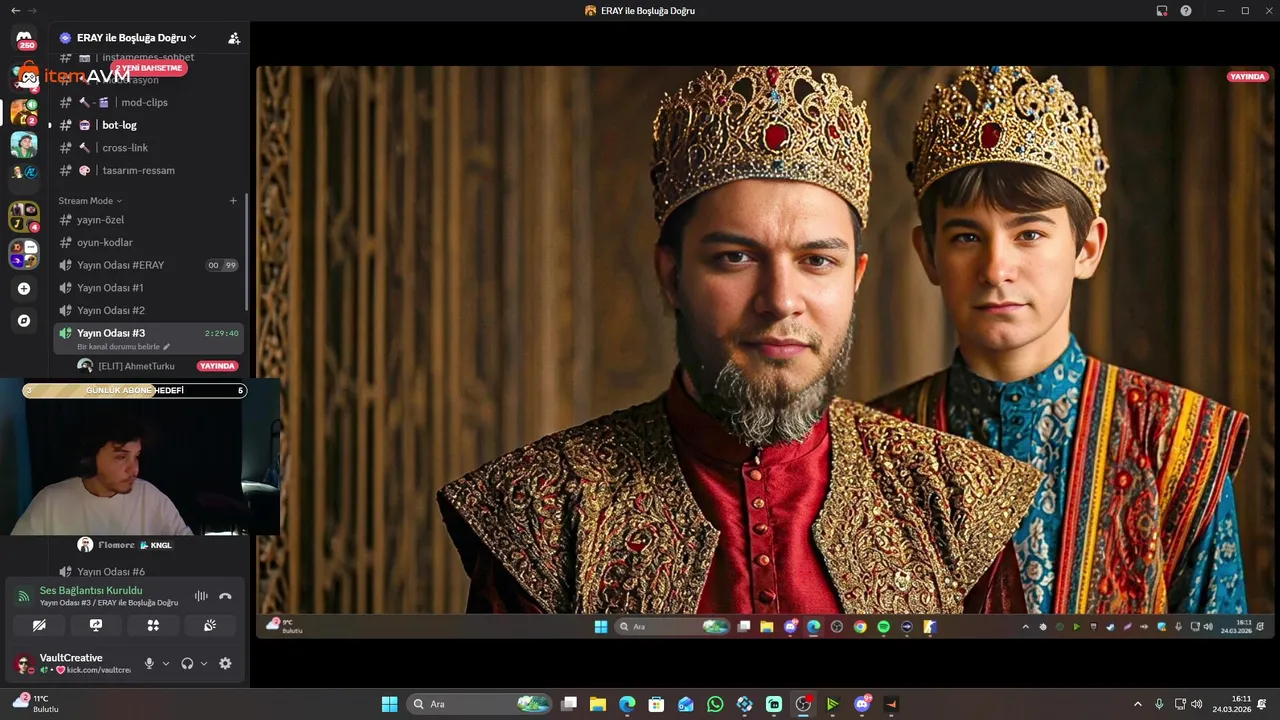Viewport: 1280px width, 720px height.
Task: Open Discord direct messages home icon
Action: [x=24, y=40]
